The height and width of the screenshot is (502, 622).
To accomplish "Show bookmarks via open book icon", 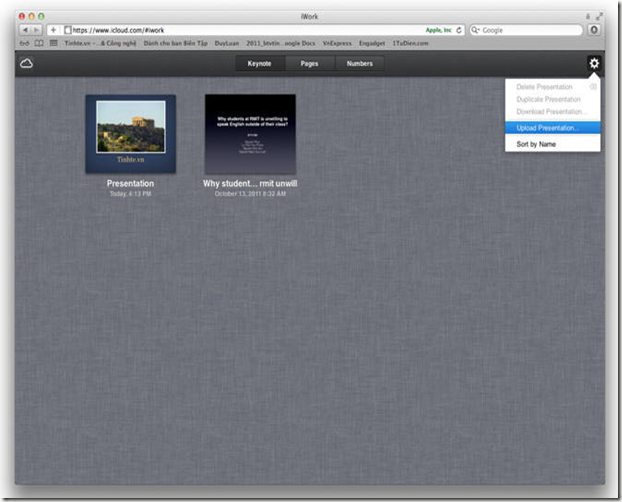I will [39, 43].
